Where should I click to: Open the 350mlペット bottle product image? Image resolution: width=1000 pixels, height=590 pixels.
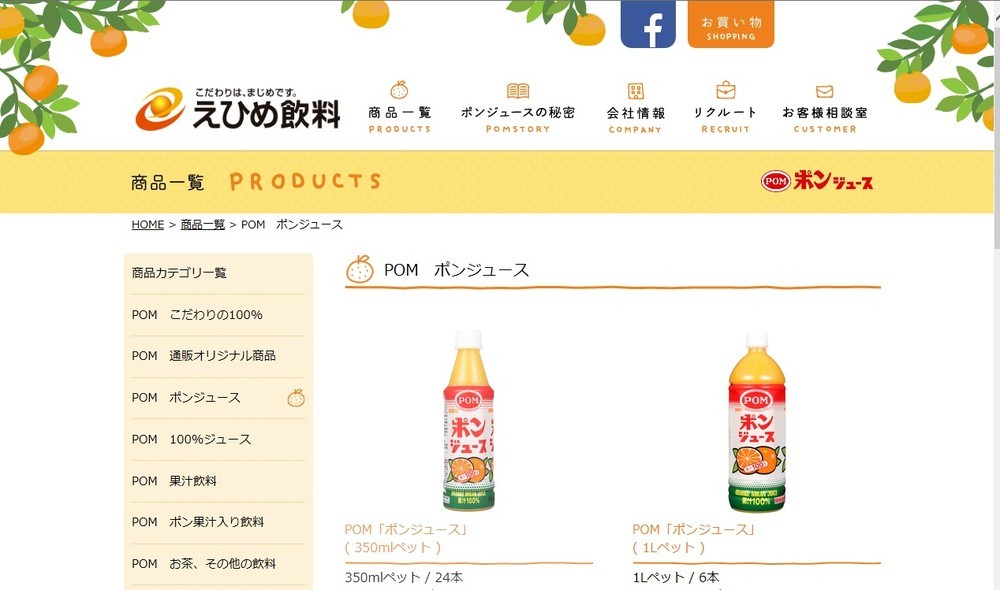(x=469, y=420)
